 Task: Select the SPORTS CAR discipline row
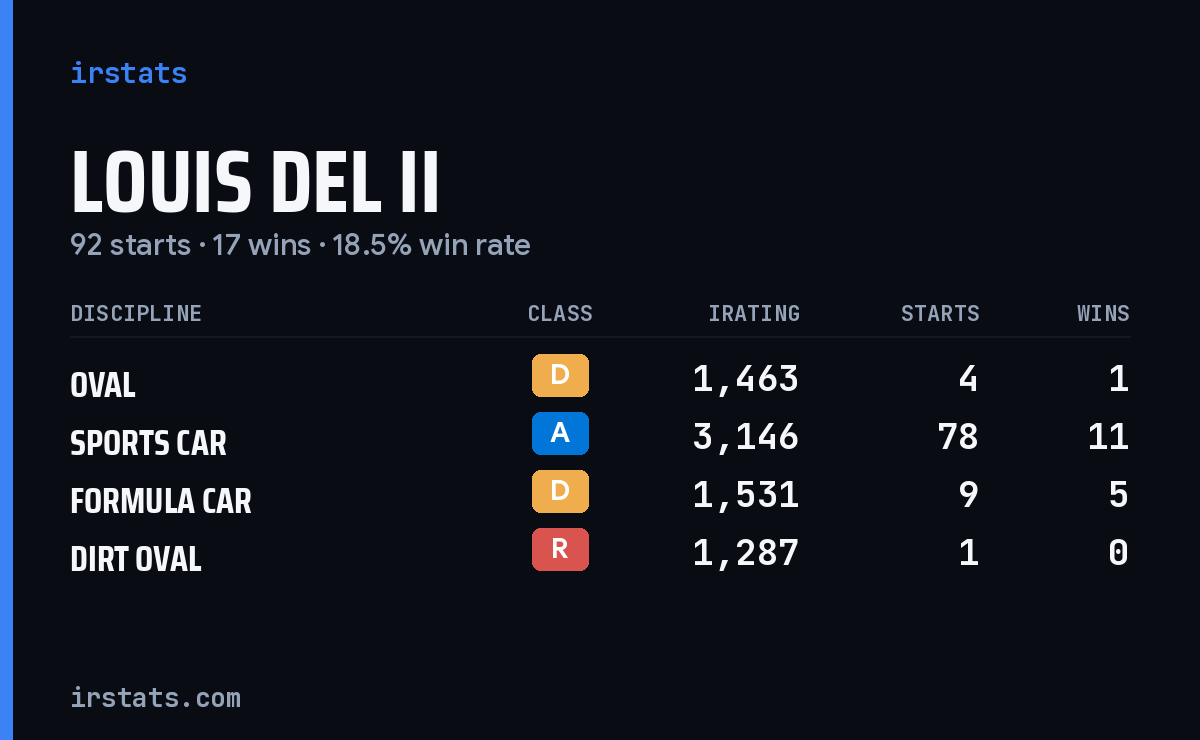coord(600,437)
